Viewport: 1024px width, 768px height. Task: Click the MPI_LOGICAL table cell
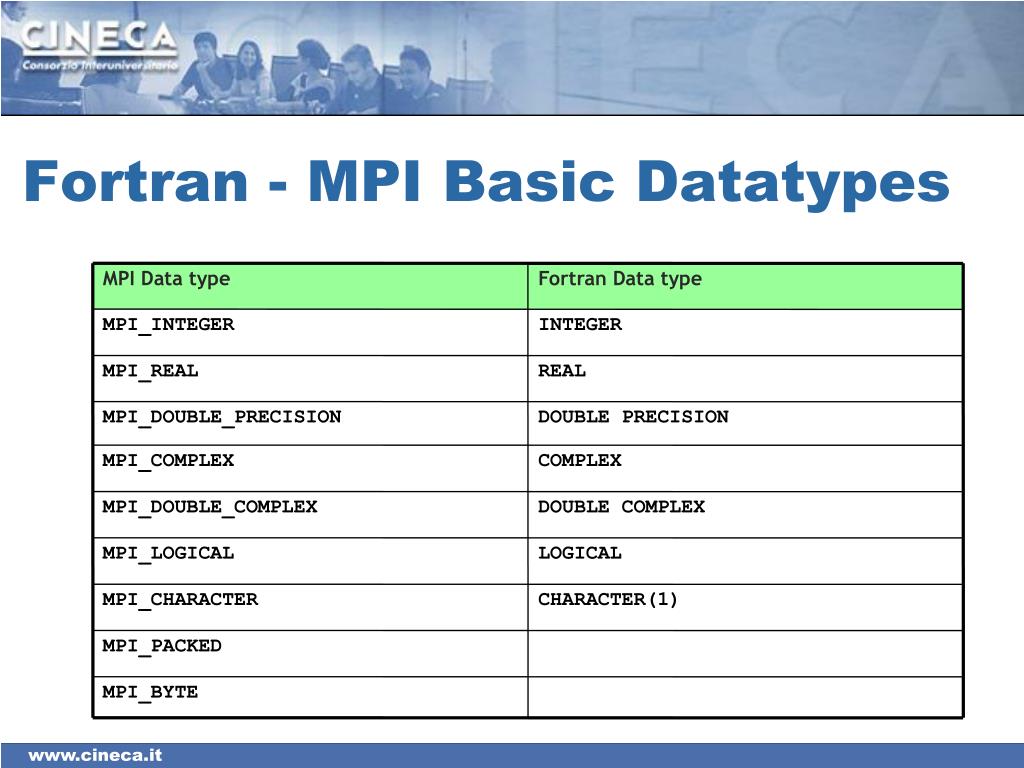(310, 562)
